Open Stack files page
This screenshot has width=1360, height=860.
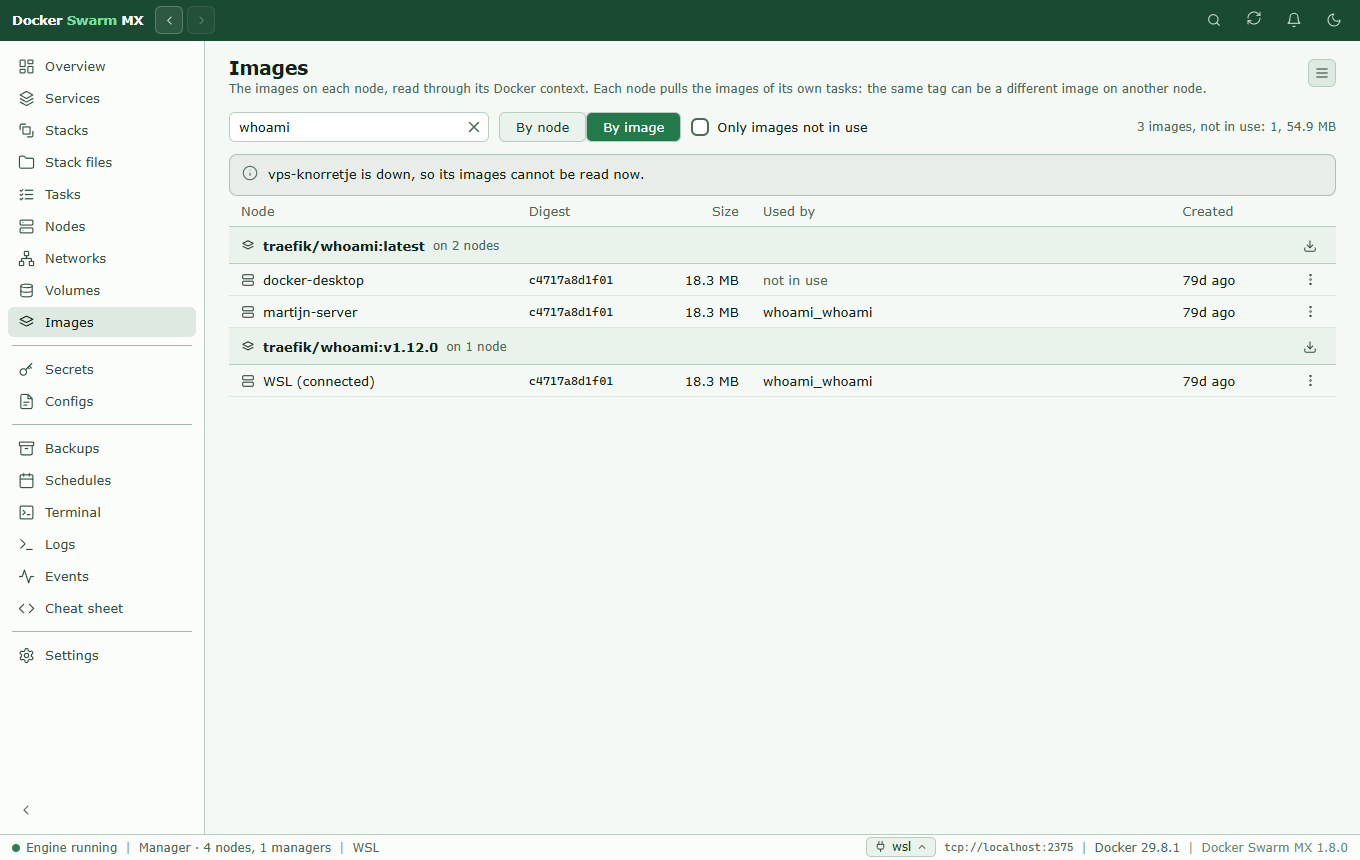(102, 162)
